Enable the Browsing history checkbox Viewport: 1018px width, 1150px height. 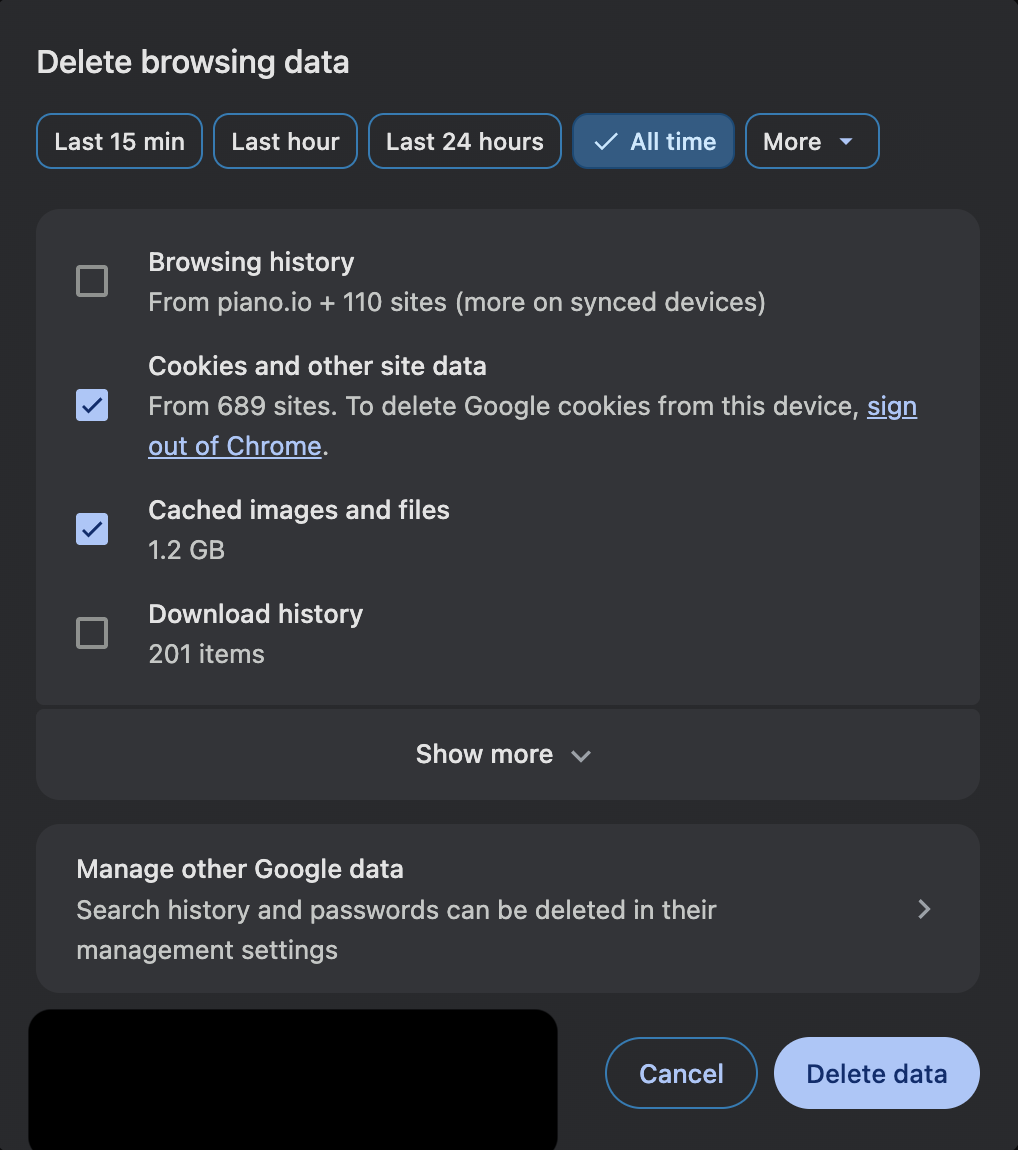coord(92,281)
